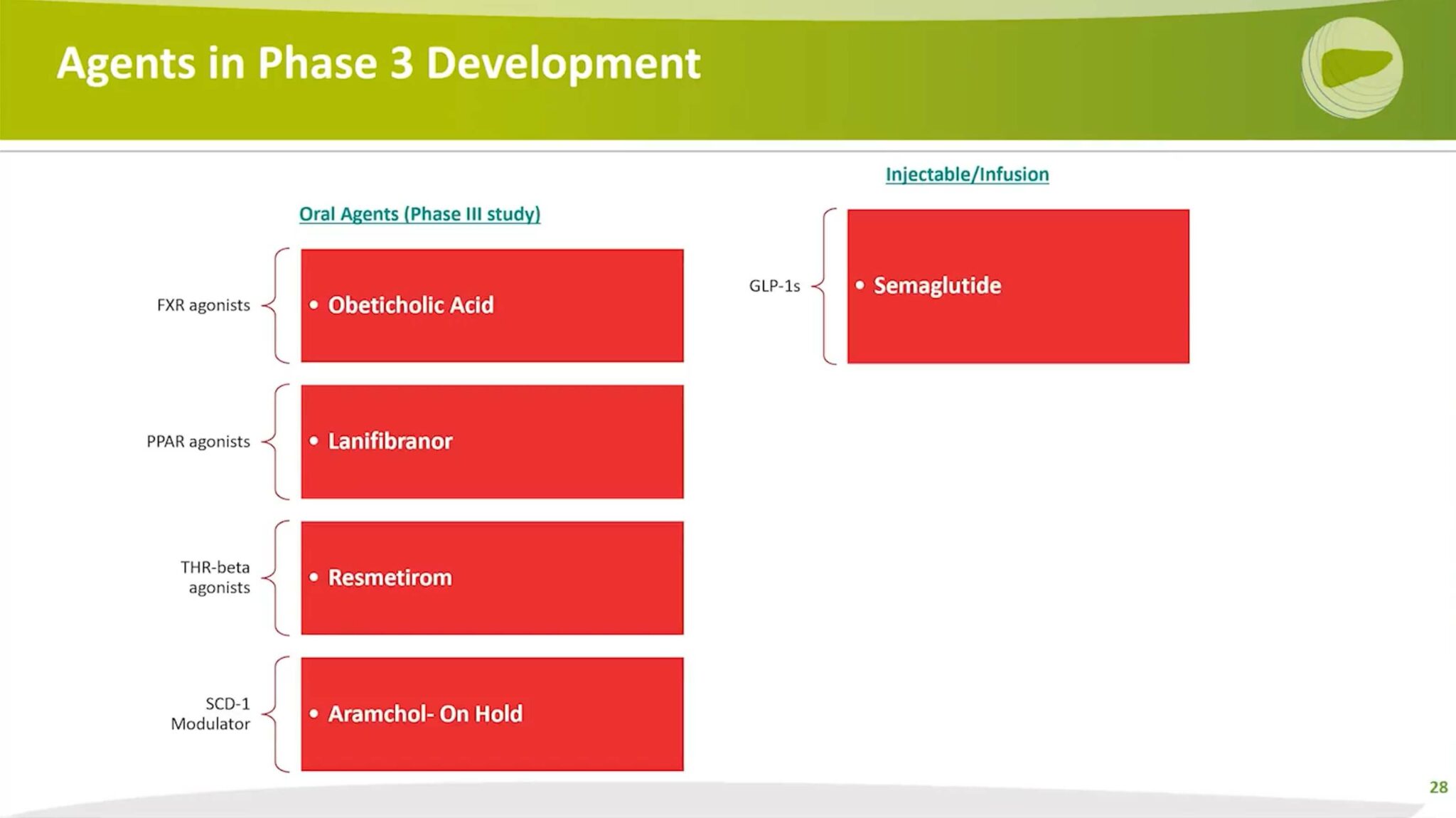Screen dimensions: 1456x818
Task: Click the 'GLP-1s' label
Action: (774, 286)
